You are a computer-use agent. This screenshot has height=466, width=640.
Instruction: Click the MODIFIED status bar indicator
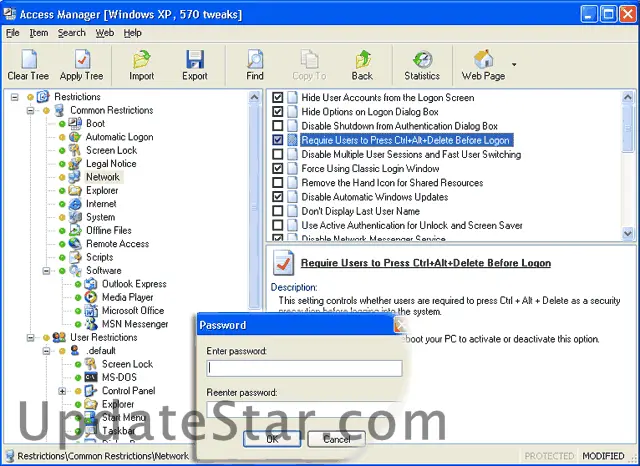tap(603, 456)
